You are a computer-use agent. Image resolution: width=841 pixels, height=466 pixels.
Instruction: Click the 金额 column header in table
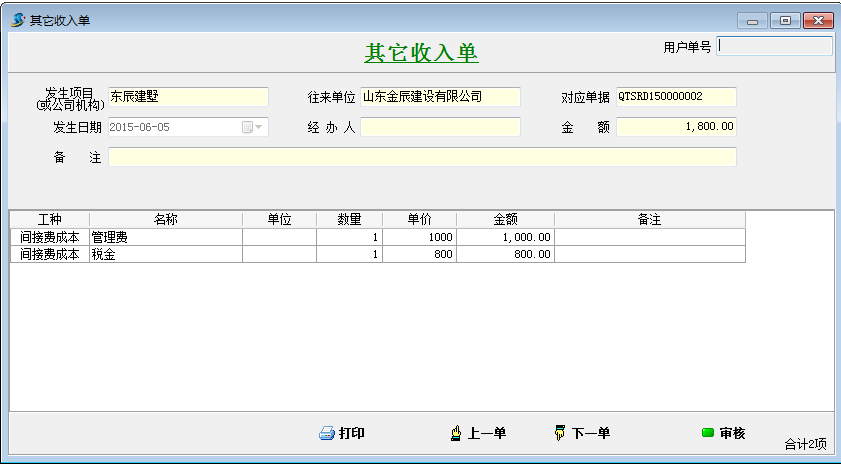505,220
